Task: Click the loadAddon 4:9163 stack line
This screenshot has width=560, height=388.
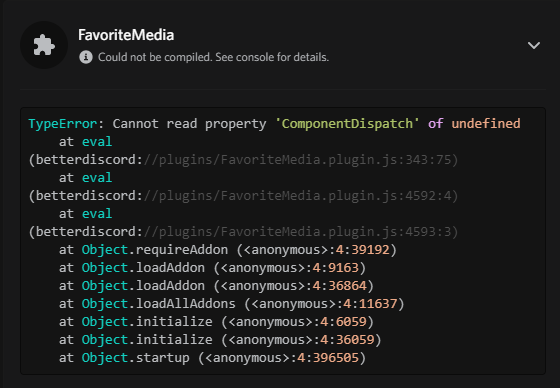Action: (212, 268)
